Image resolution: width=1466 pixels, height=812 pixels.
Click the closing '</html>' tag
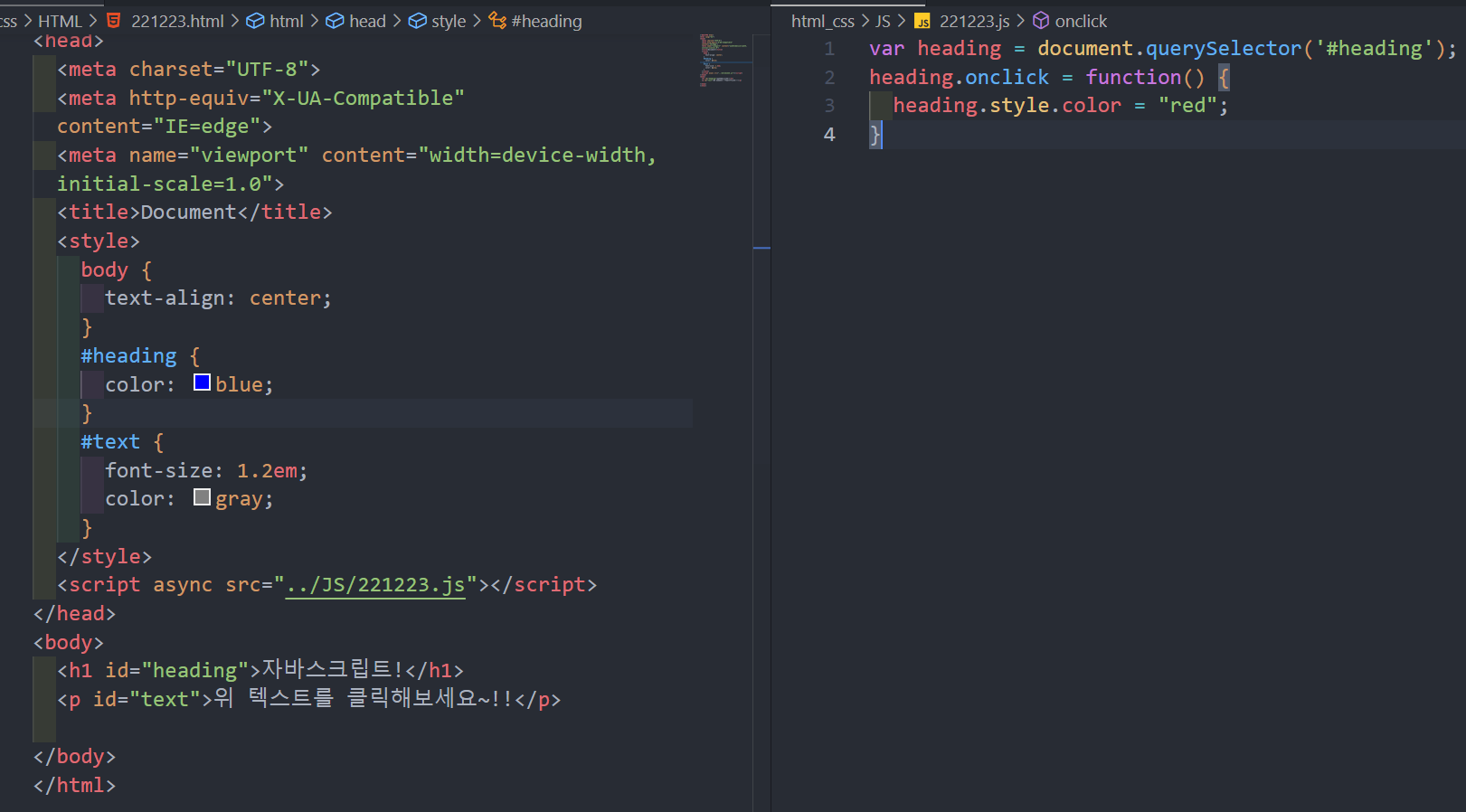coord(74,786)
